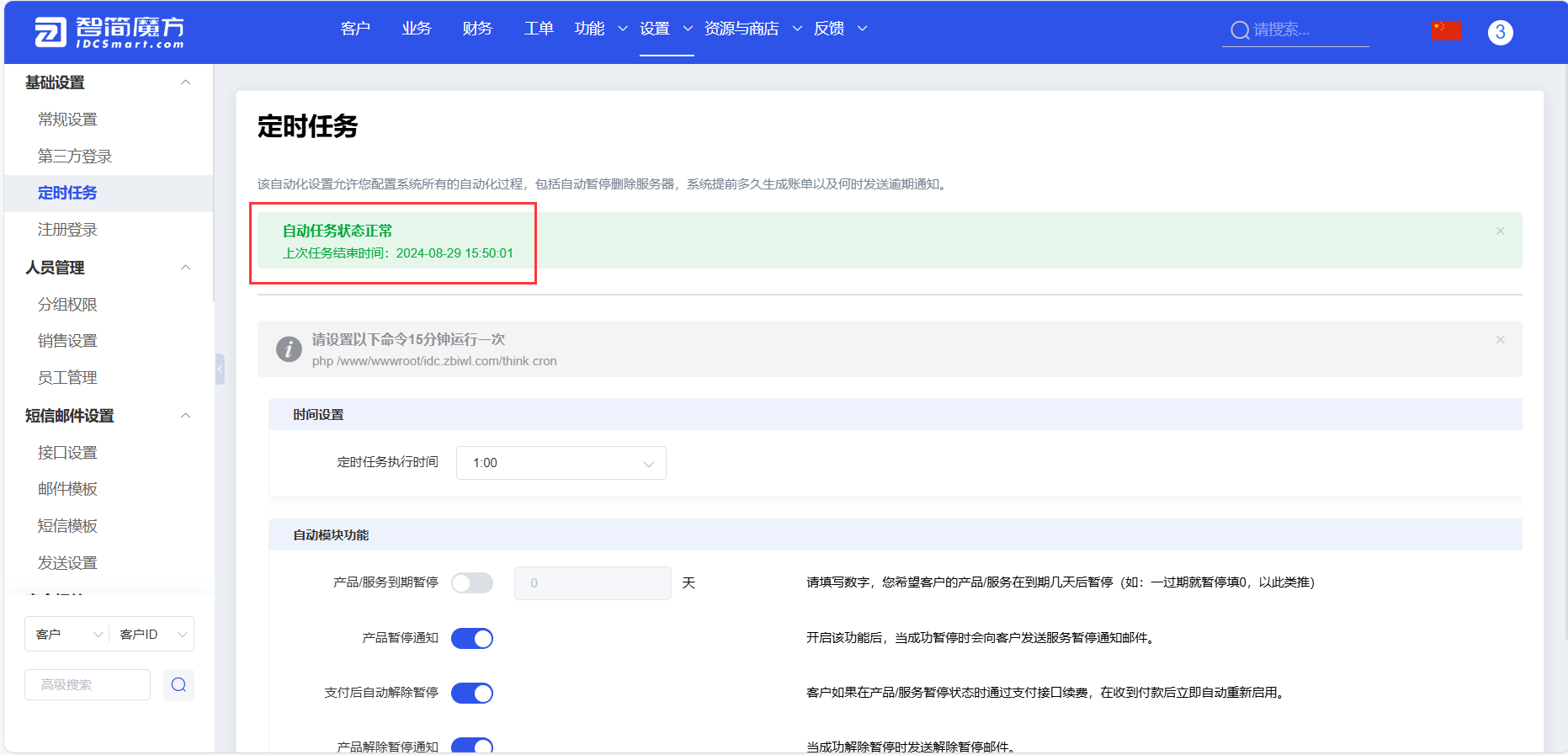
Task: Open 销售设置 in sidebar
Action: (67, 341)
